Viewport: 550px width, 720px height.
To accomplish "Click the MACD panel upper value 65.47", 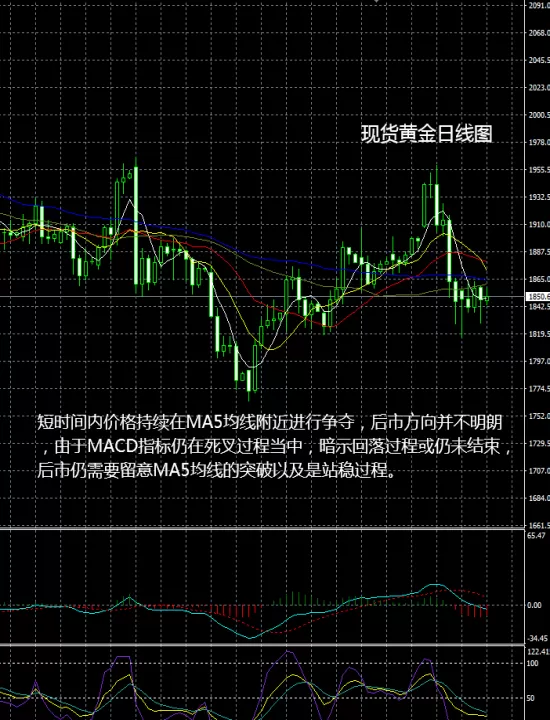I will [537, 535].
